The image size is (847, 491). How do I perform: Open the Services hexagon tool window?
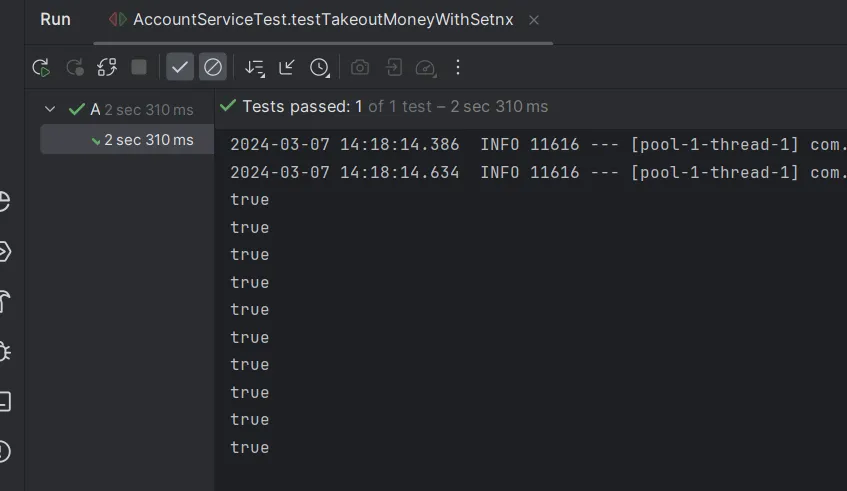[x=4, y=251]
